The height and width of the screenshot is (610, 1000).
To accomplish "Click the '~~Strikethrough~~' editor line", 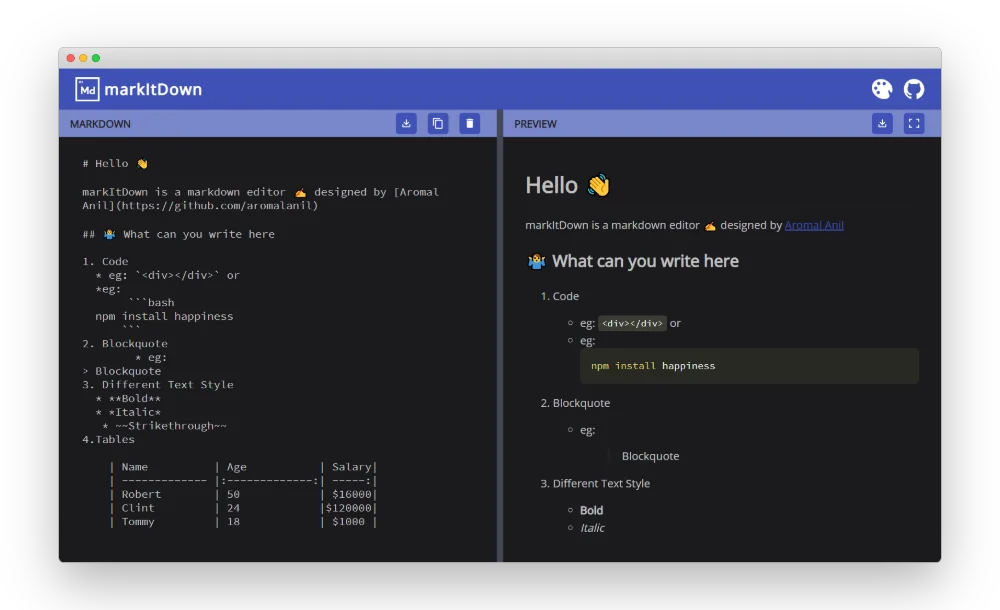I will 165,426.
